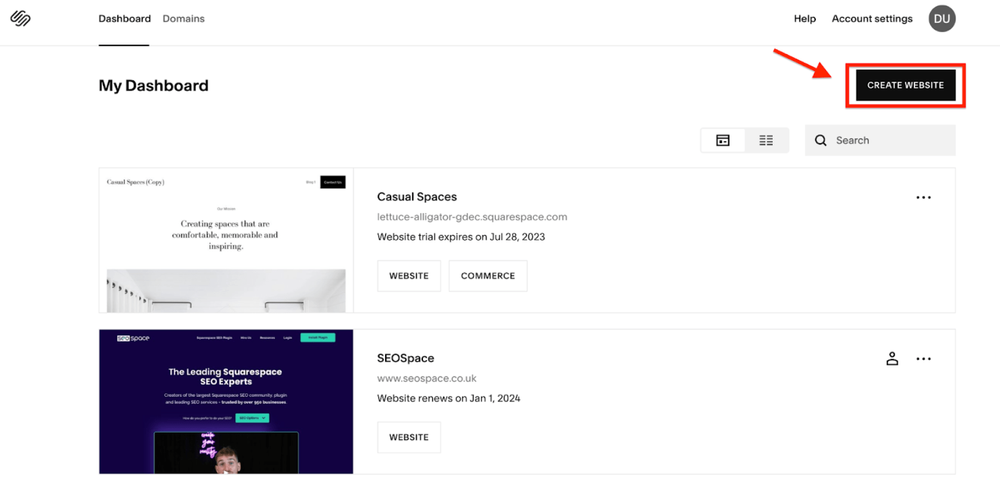Go to the Domains tab

tap(184, 18)
